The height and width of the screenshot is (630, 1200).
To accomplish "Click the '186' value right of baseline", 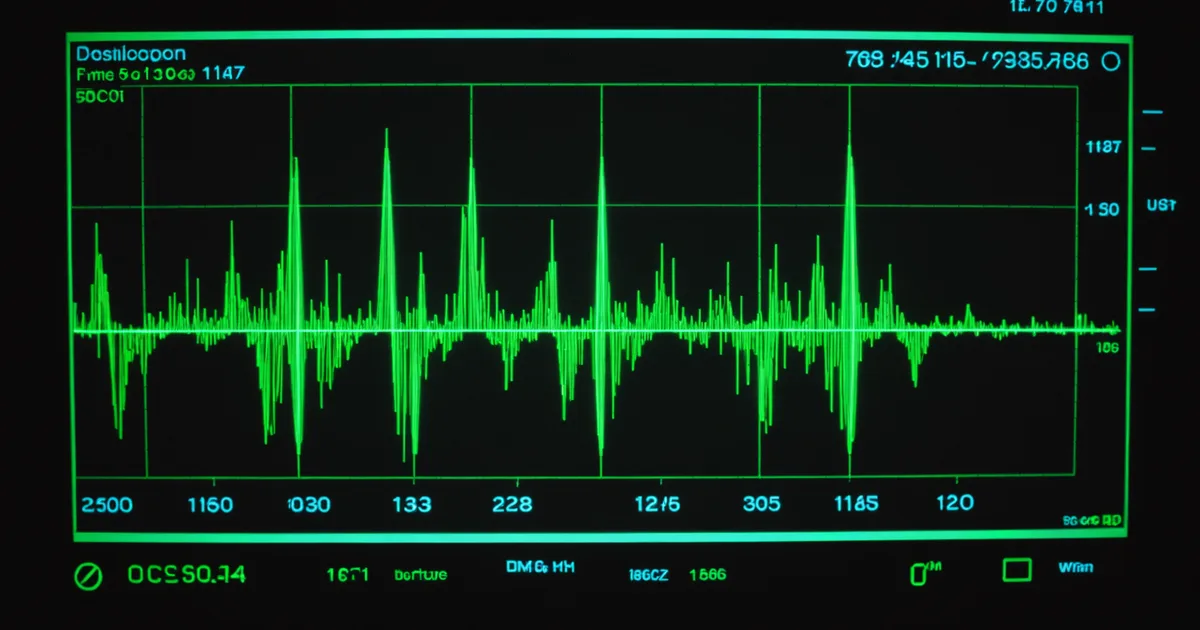I will click(1107, 348).
